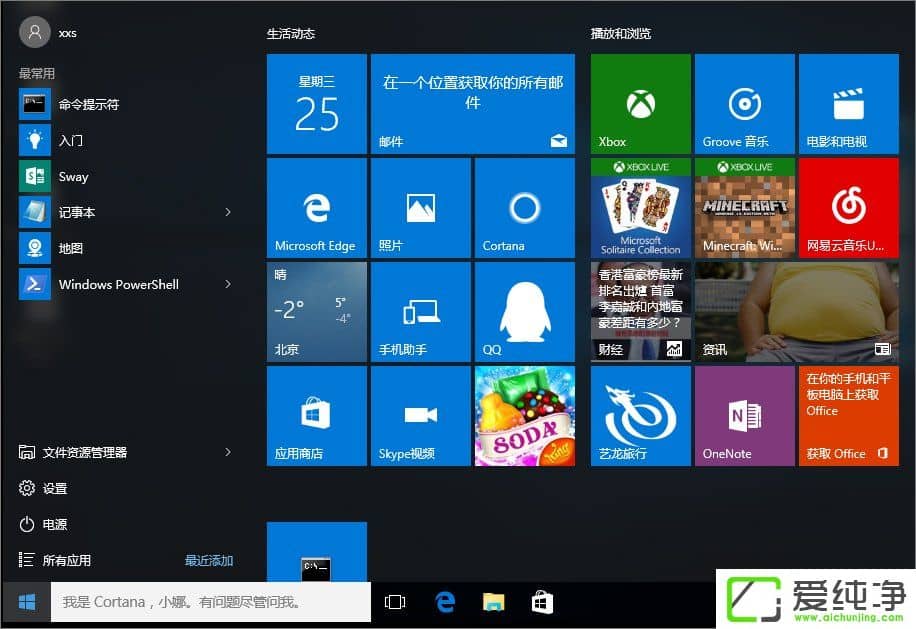The image size is (916, 629).
Task: Launch QQ from its penguin tile
Action: (x=524, y=311)
